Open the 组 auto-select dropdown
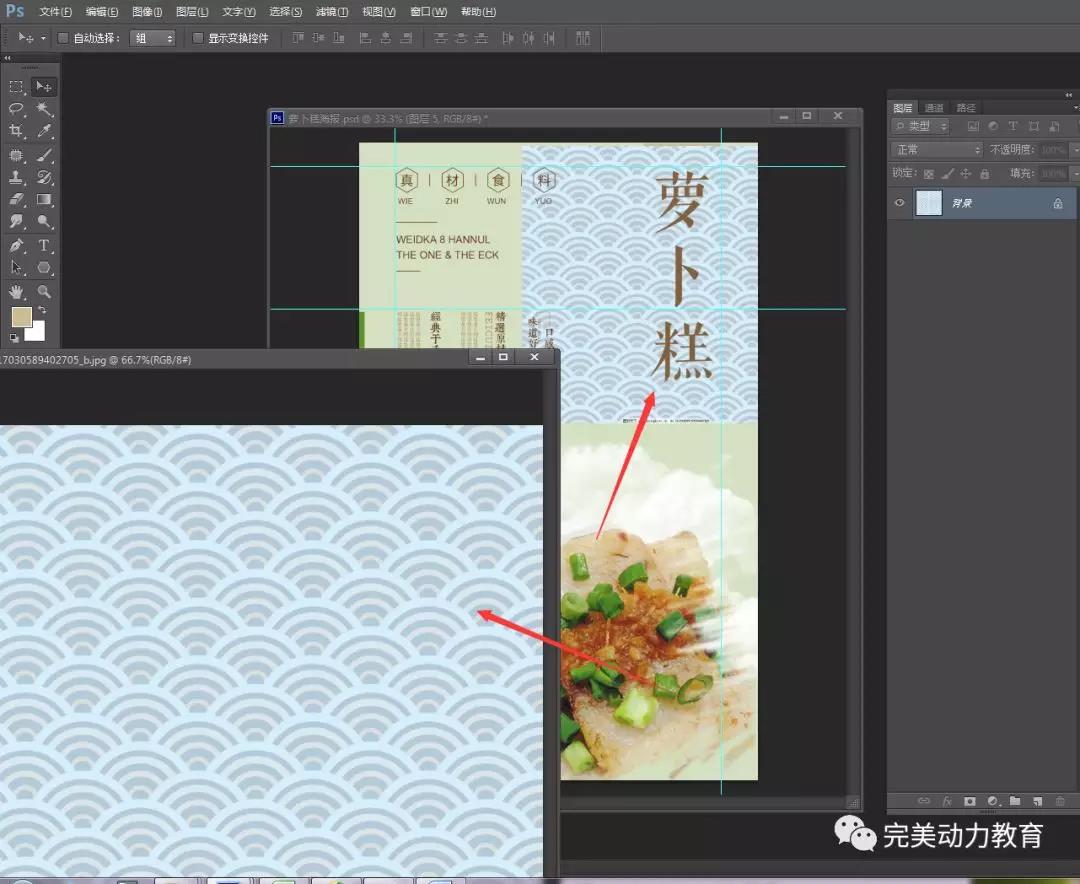This screenshot has height=884, width=1080. (154, 38)
